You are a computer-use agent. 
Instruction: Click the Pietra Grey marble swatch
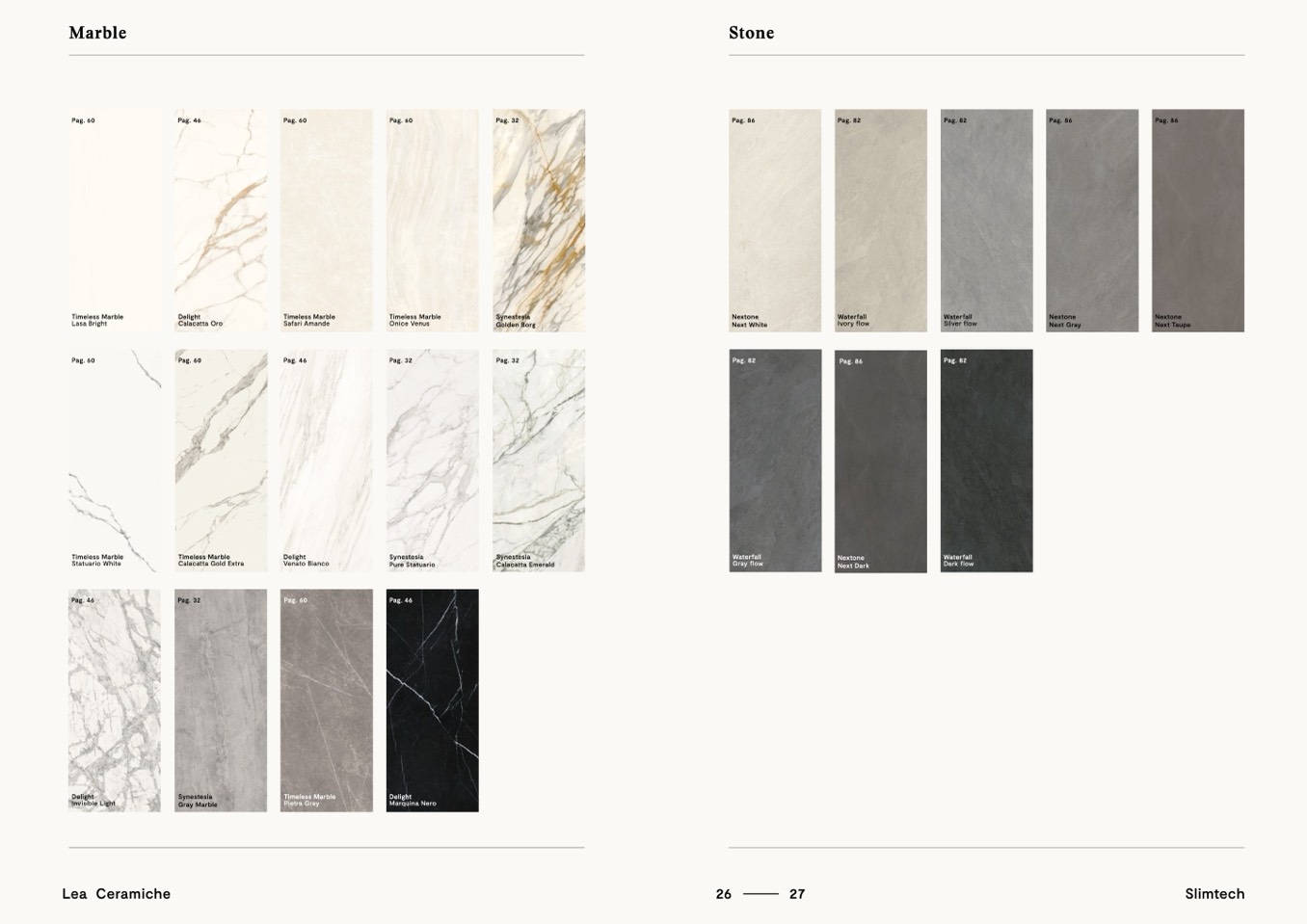(327, 700)
